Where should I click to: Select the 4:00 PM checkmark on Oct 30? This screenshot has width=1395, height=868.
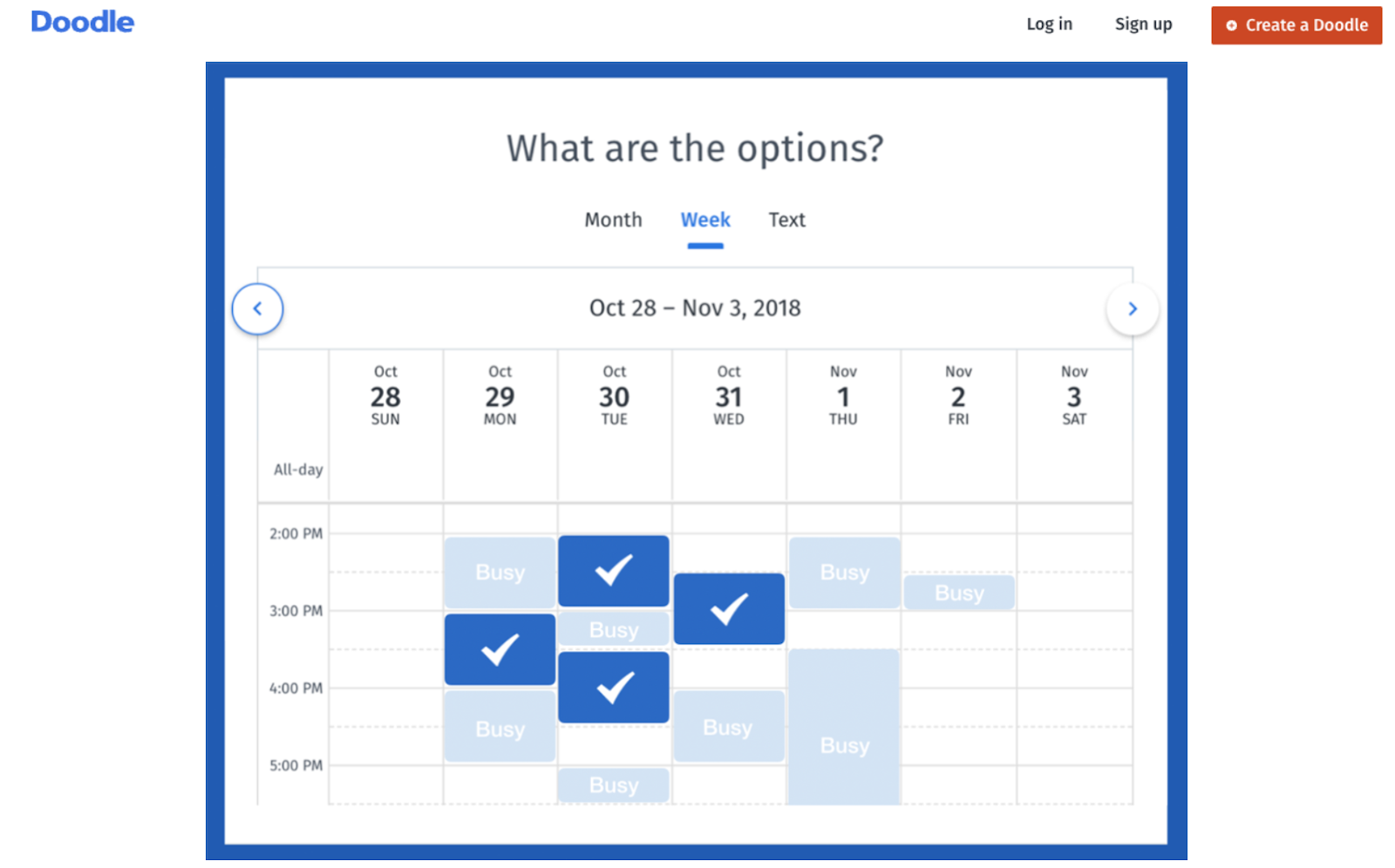pyautogui.click(x=613, y=686)
